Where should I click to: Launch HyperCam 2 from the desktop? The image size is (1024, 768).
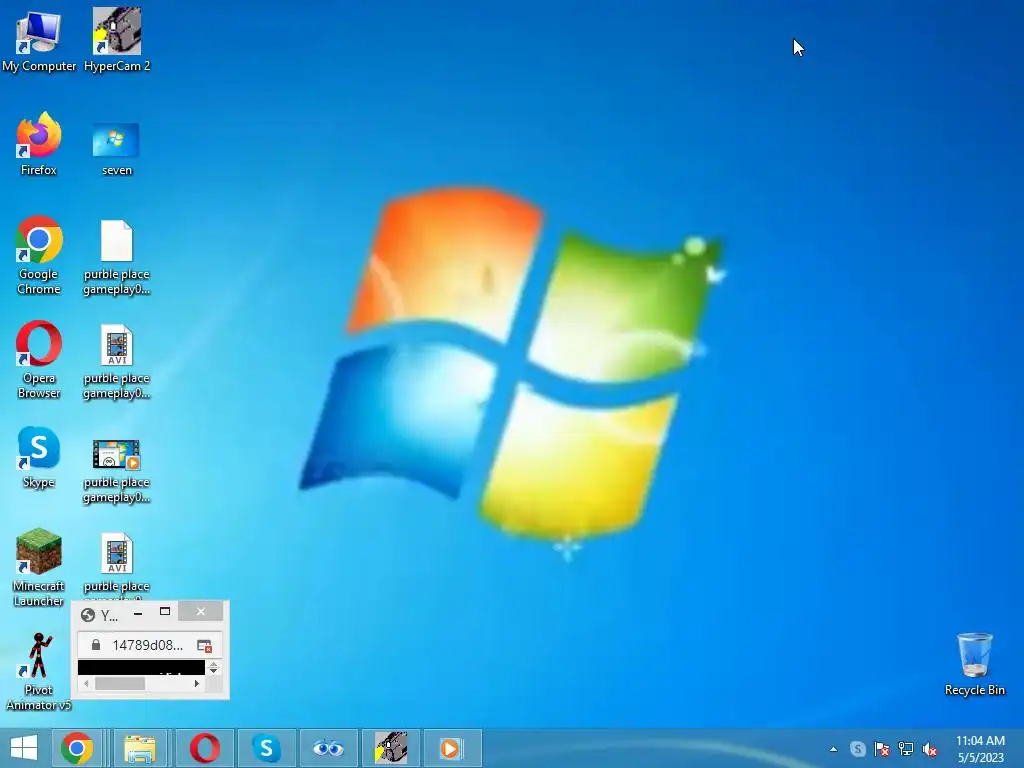tap(117, 39)
